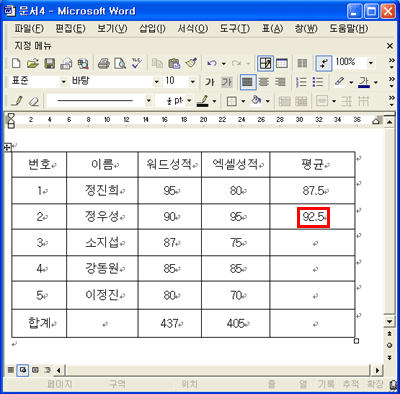Click the cell alignment icon

[x=322, y=101]
